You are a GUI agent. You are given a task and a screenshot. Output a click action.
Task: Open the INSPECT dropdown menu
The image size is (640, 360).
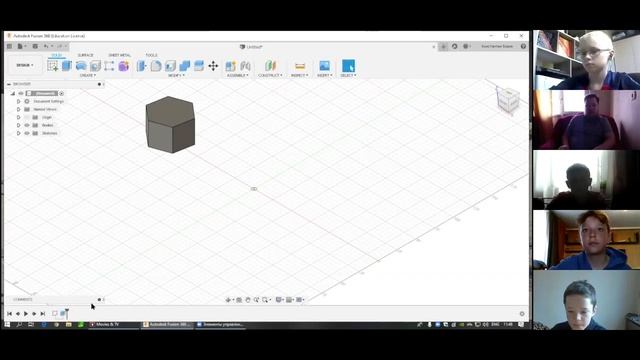[300, 76]
